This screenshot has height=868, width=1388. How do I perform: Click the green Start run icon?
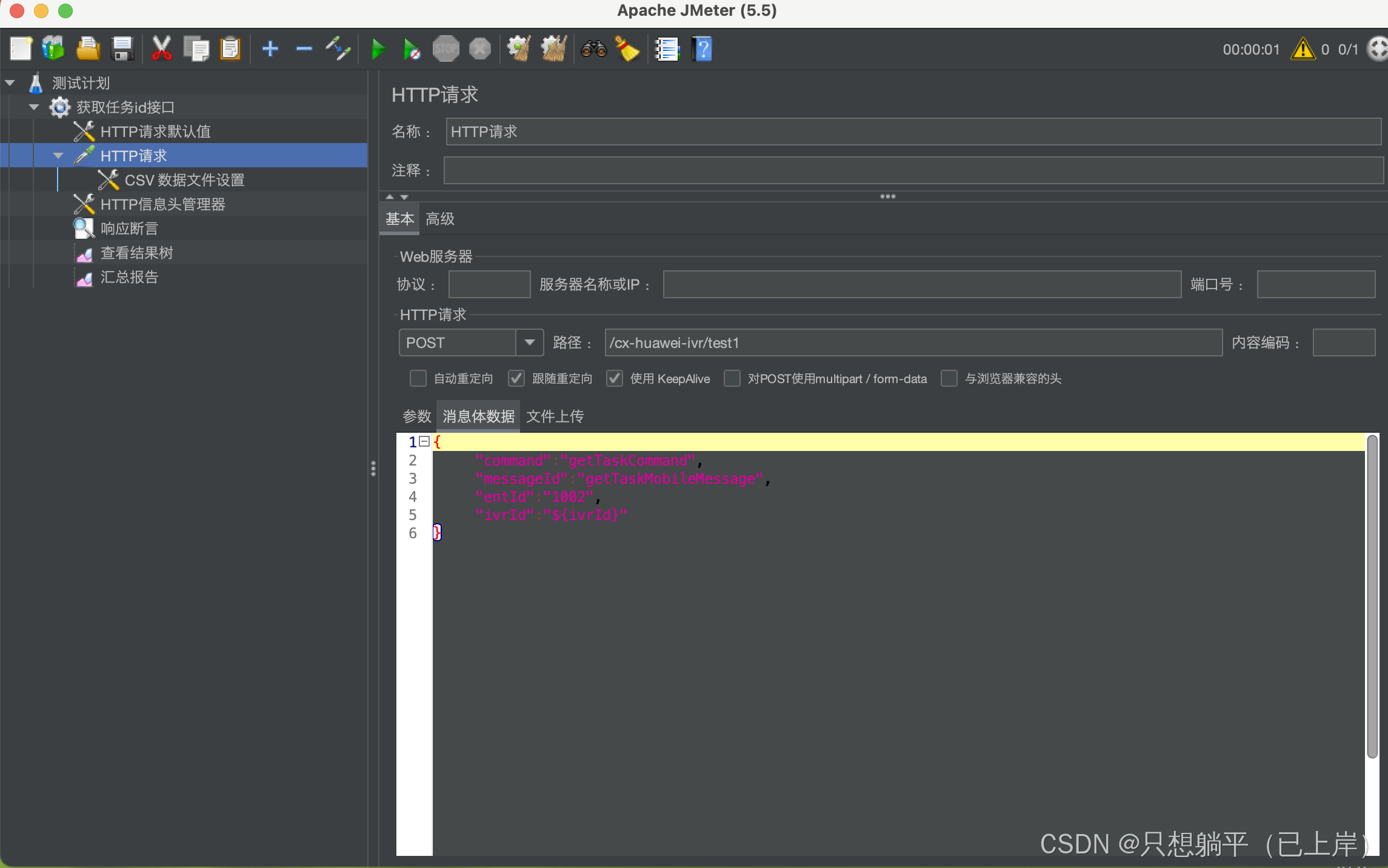pyautogui.click(x=378, y=49)
